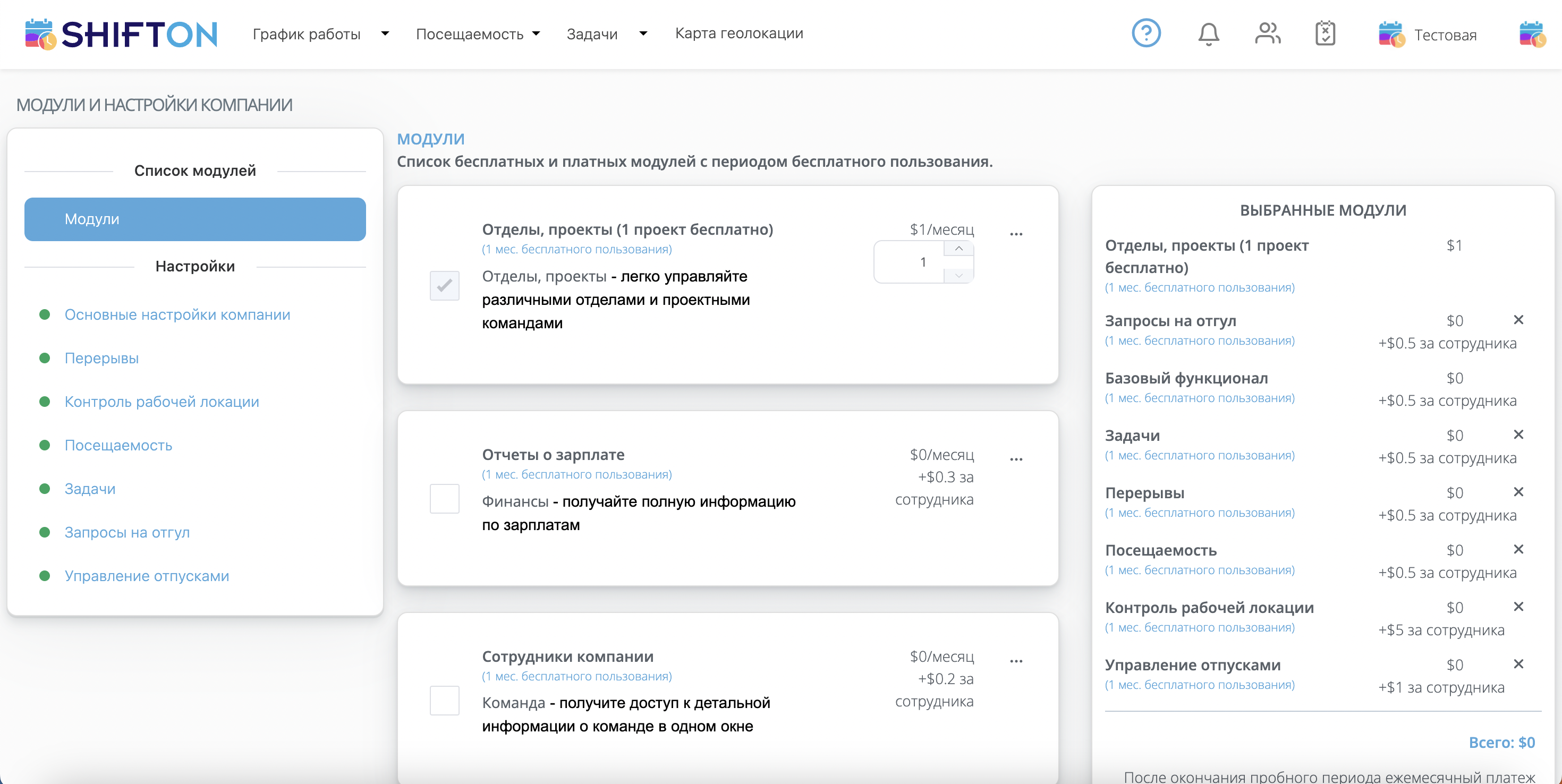Image resolution: width=1562 pixels, height=784 pixels.
Task: Click the ВЫБРАННЫЕ МОДУЛИ heading
Action: pyautogui.click(x=1323, y=210)
